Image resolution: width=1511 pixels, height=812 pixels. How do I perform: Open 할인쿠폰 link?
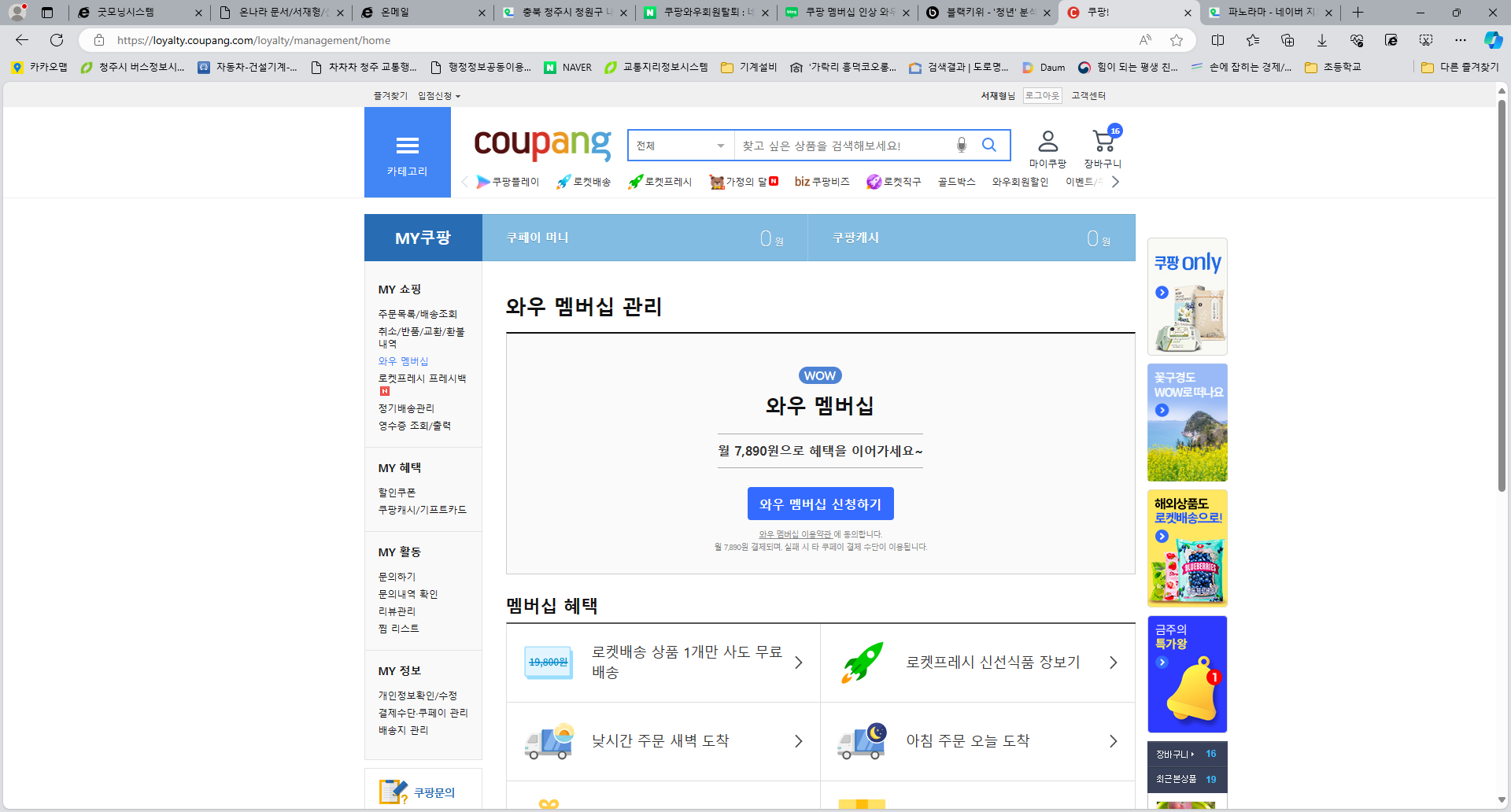point(397,493)
